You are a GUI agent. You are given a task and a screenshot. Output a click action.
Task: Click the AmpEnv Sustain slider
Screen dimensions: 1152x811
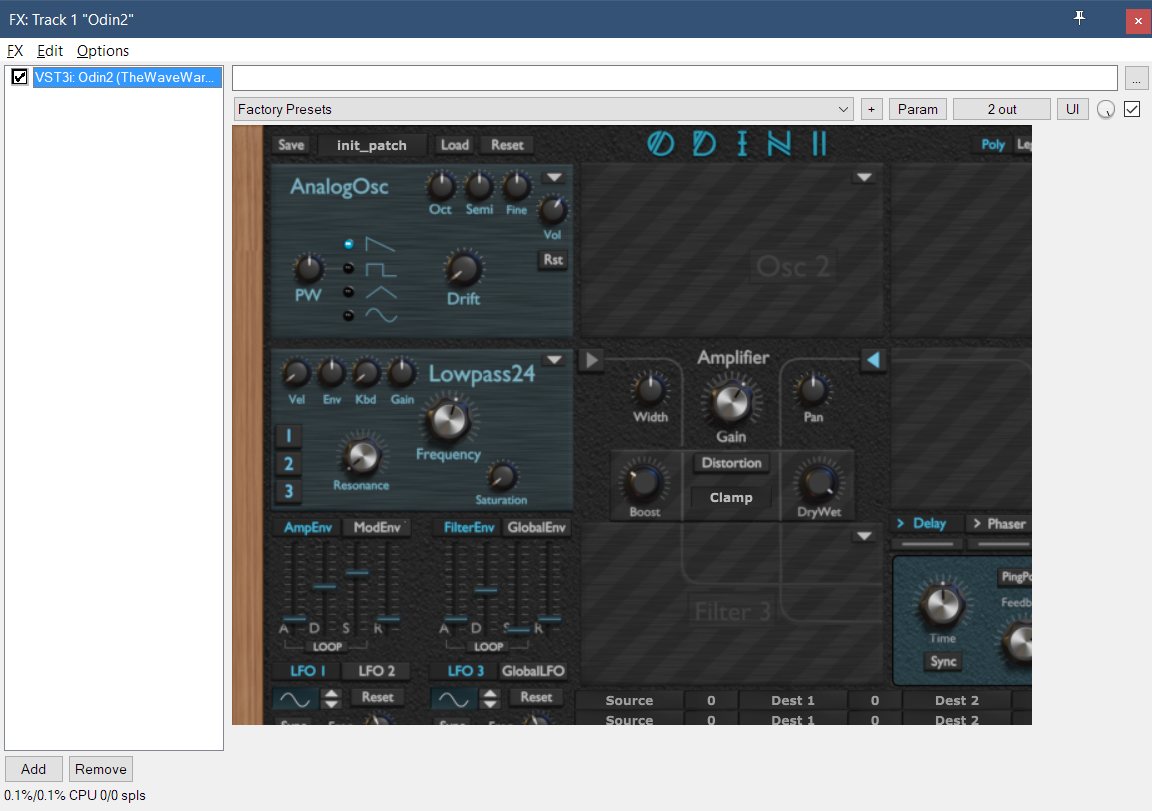357,572
